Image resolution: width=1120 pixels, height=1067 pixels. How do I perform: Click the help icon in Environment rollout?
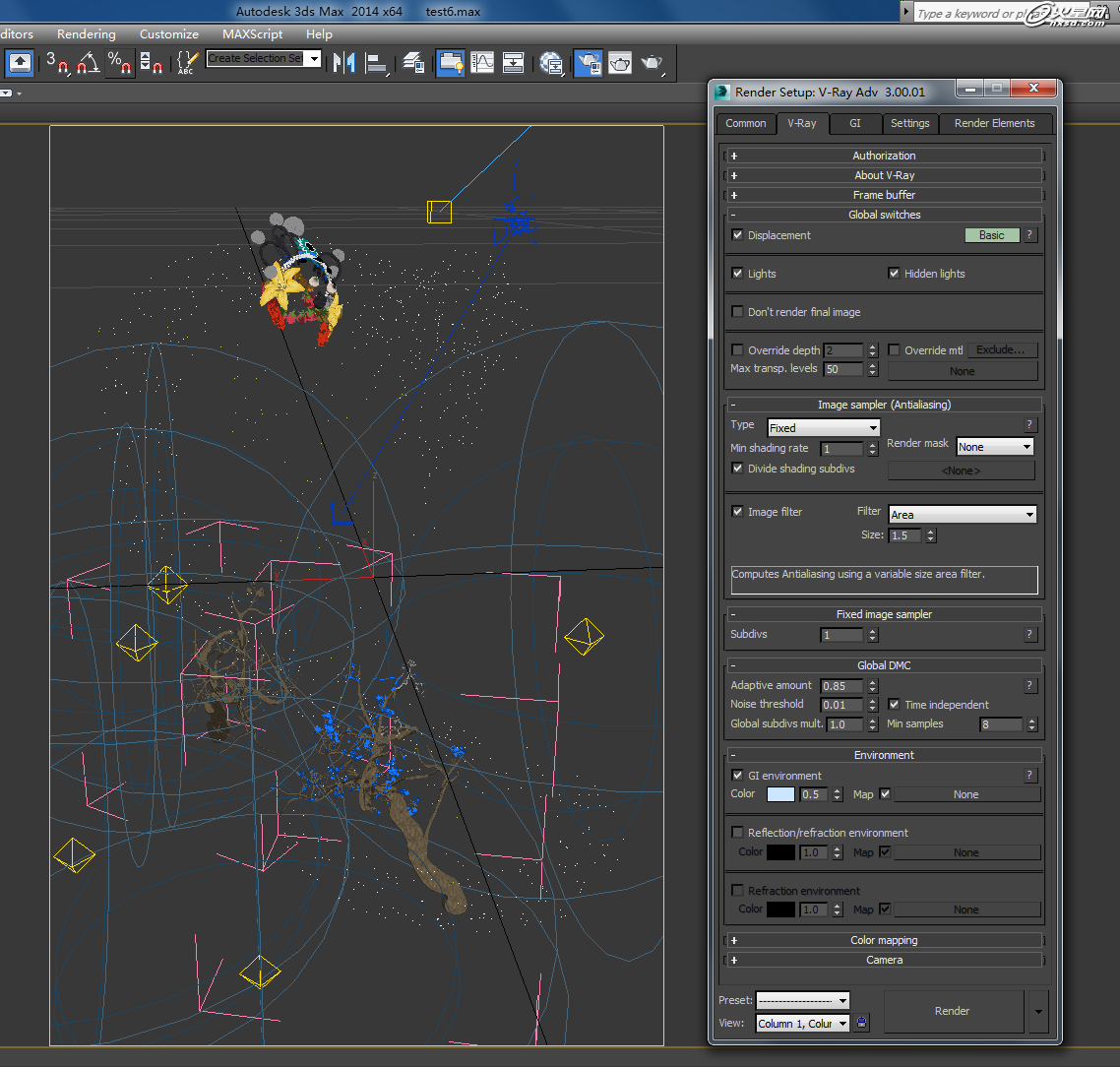1029,775
